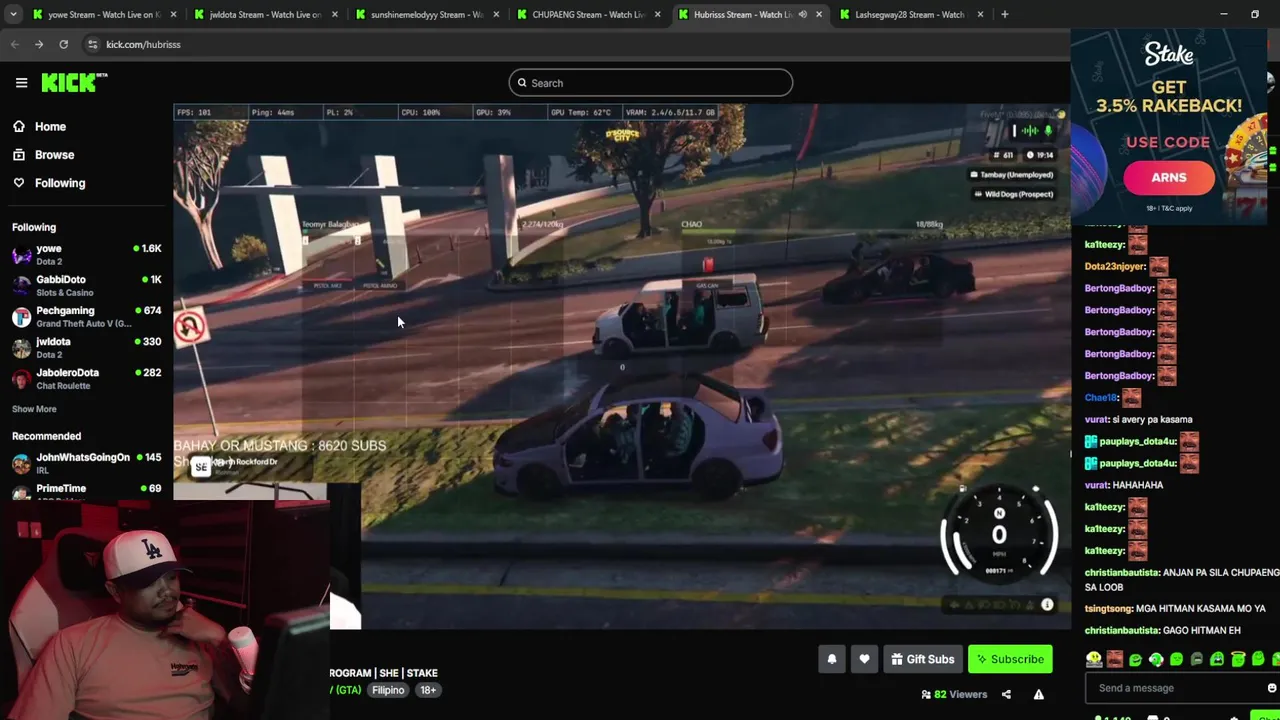Click the heart follow button
The width and height of the screenshot is (1280, 720).
pos(864,659)
